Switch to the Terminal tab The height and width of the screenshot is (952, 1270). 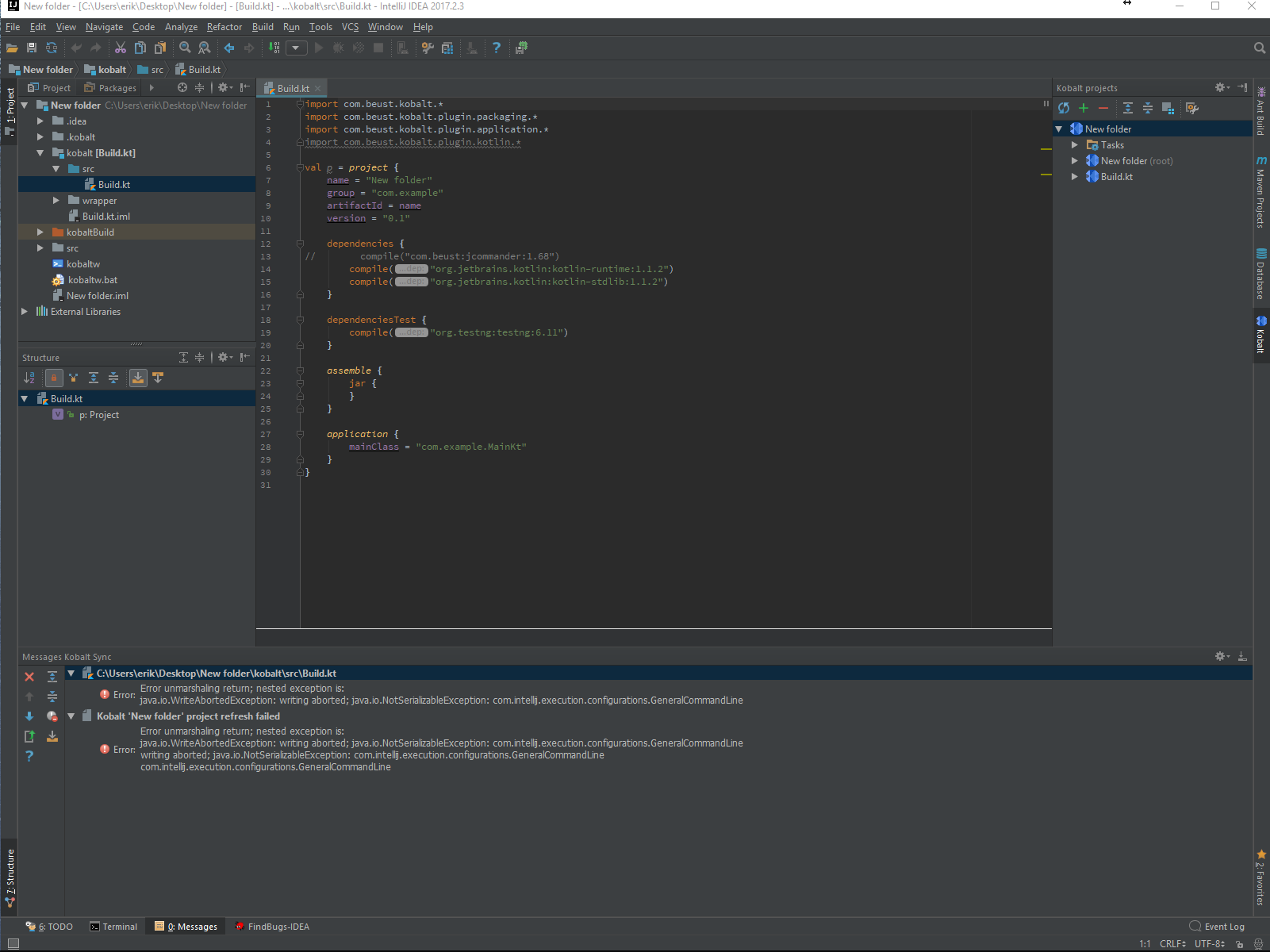113,927
